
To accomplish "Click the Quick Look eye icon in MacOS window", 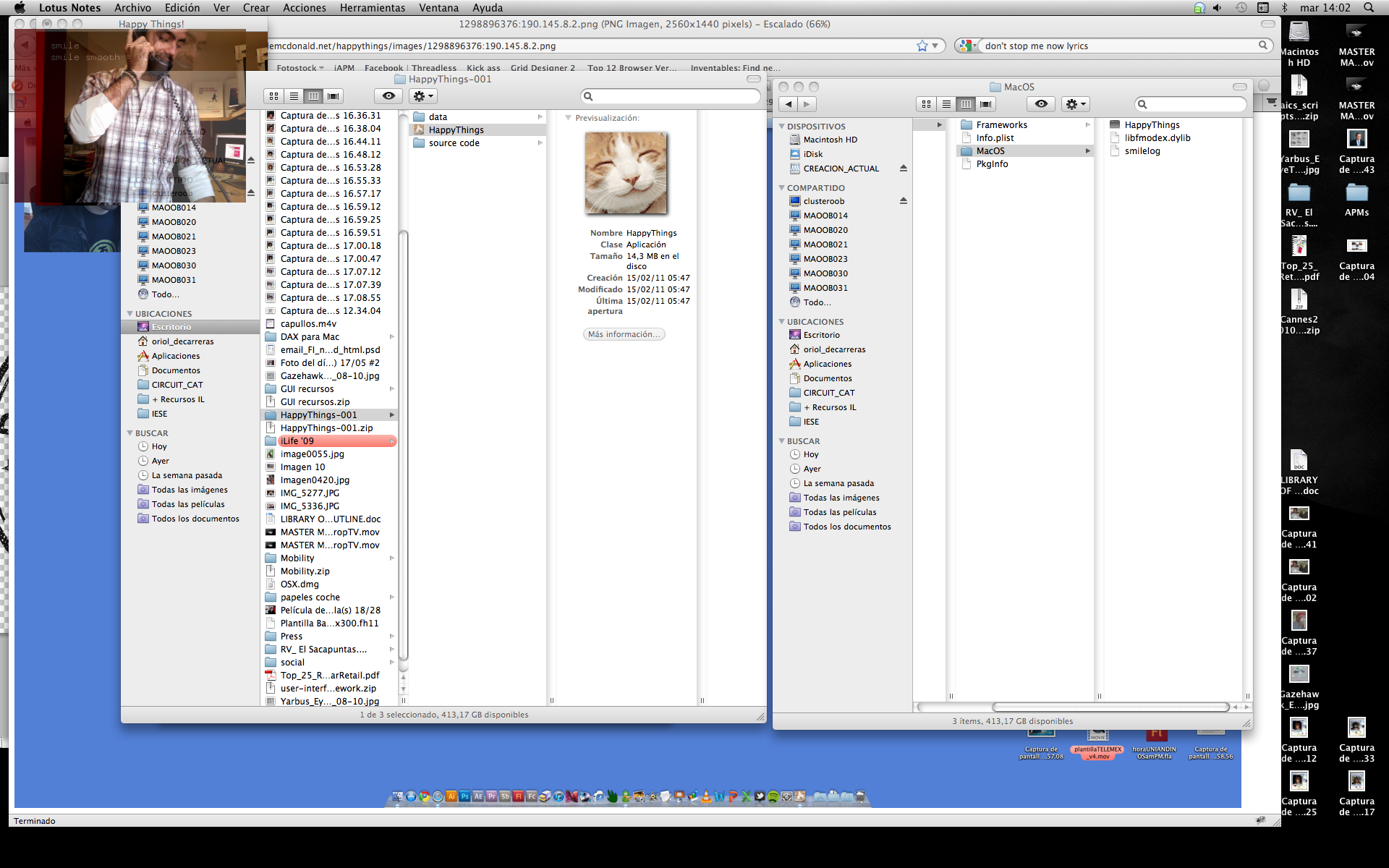I will [x=1040, y=104].
